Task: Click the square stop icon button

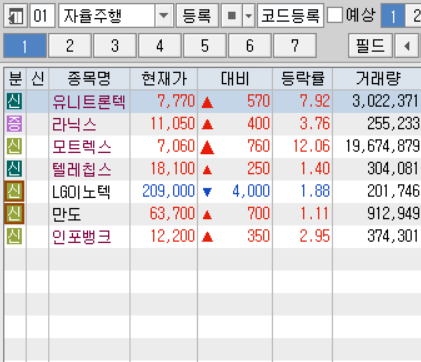Action: 232,16
